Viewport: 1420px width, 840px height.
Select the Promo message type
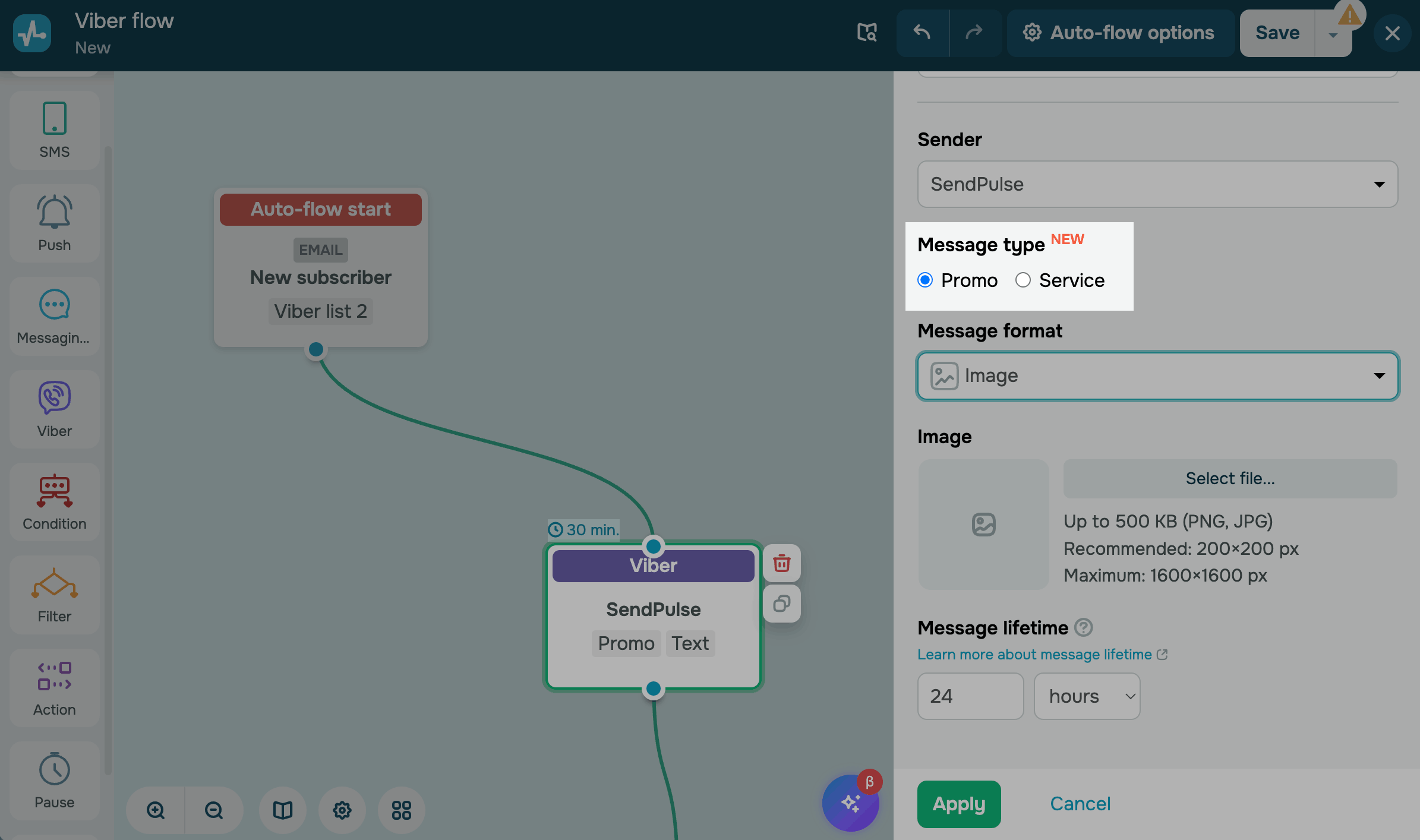(925, 280)
